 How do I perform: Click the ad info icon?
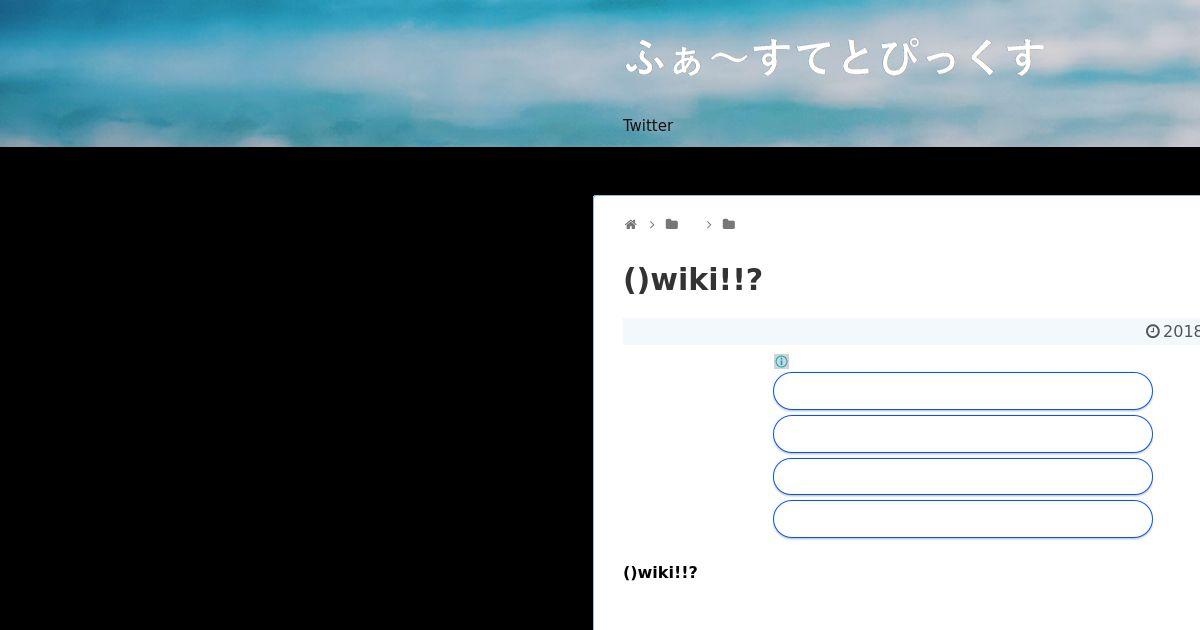(781, 362)
